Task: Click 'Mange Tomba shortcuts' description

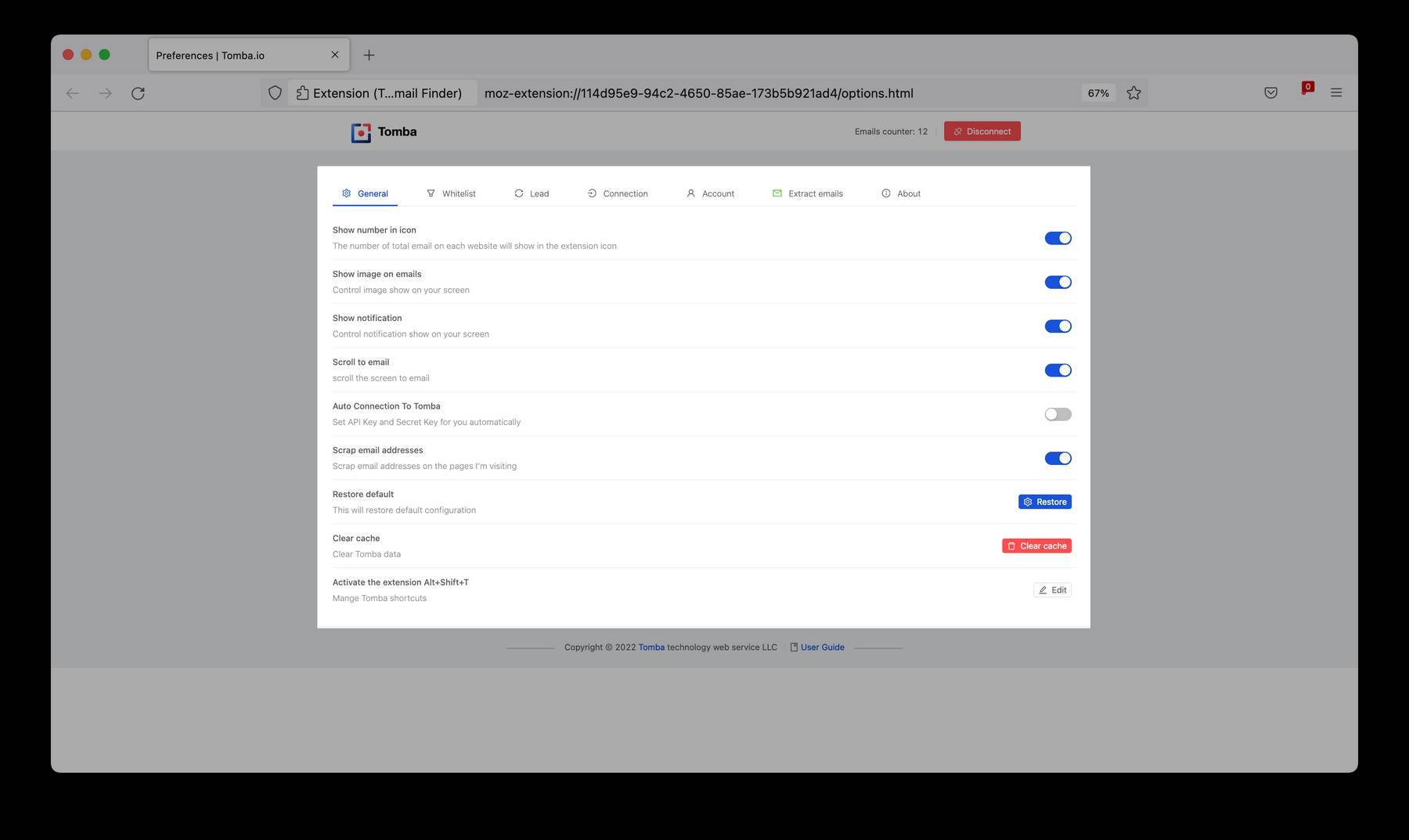Action: [x=380, y=598]
